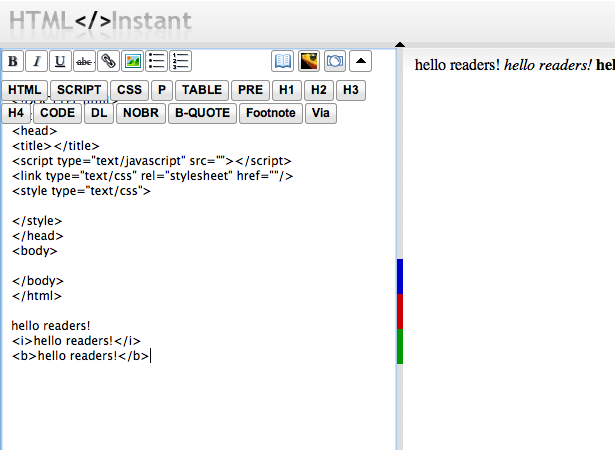Apply bold with the B icon

(x=13, y=61)
